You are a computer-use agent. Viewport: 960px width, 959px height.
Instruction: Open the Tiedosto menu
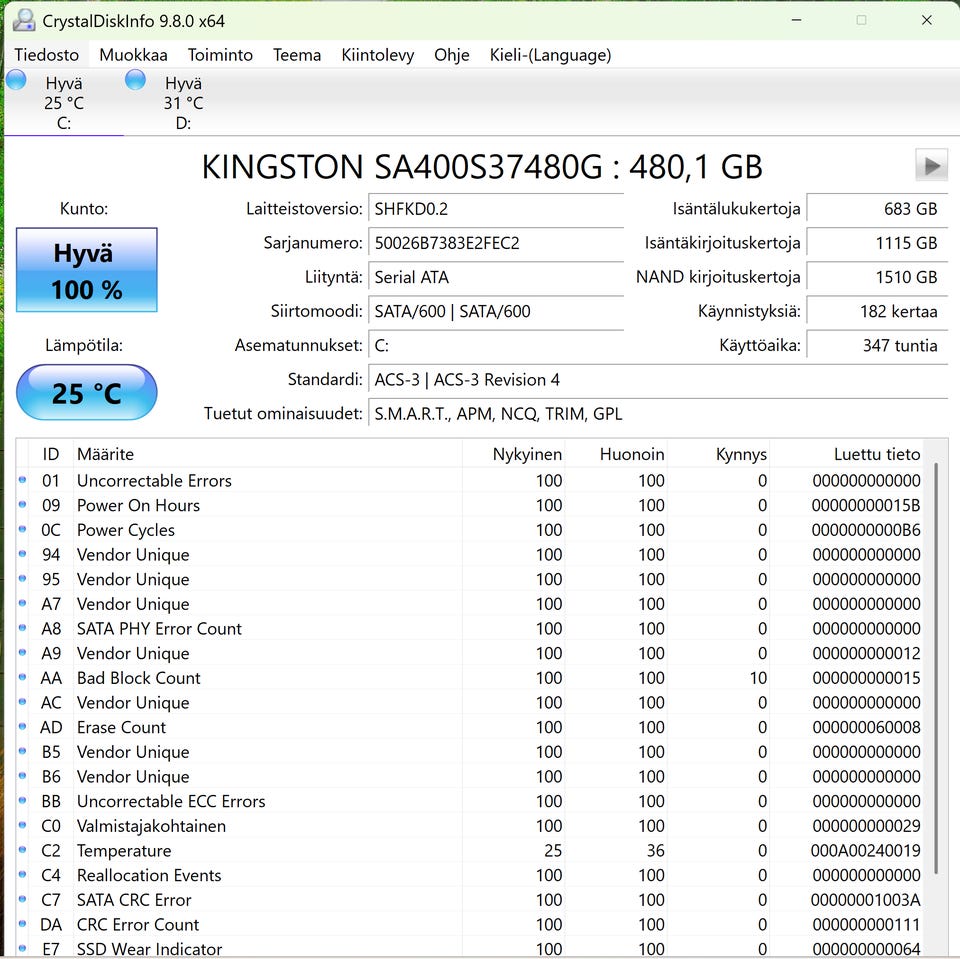click(x=46, y=55)
